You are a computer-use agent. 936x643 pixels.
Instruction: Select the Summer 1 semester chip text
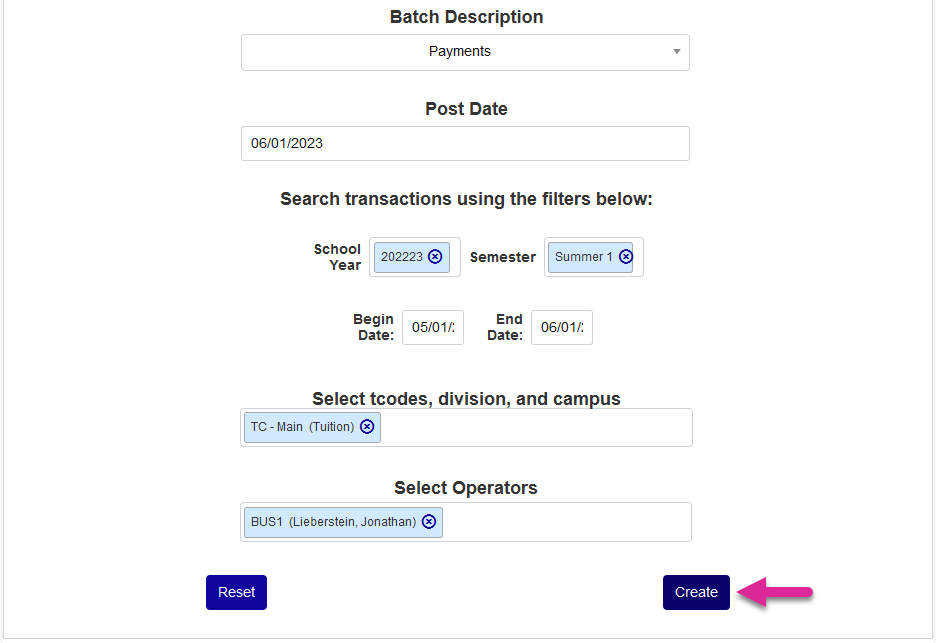(583, 257)
